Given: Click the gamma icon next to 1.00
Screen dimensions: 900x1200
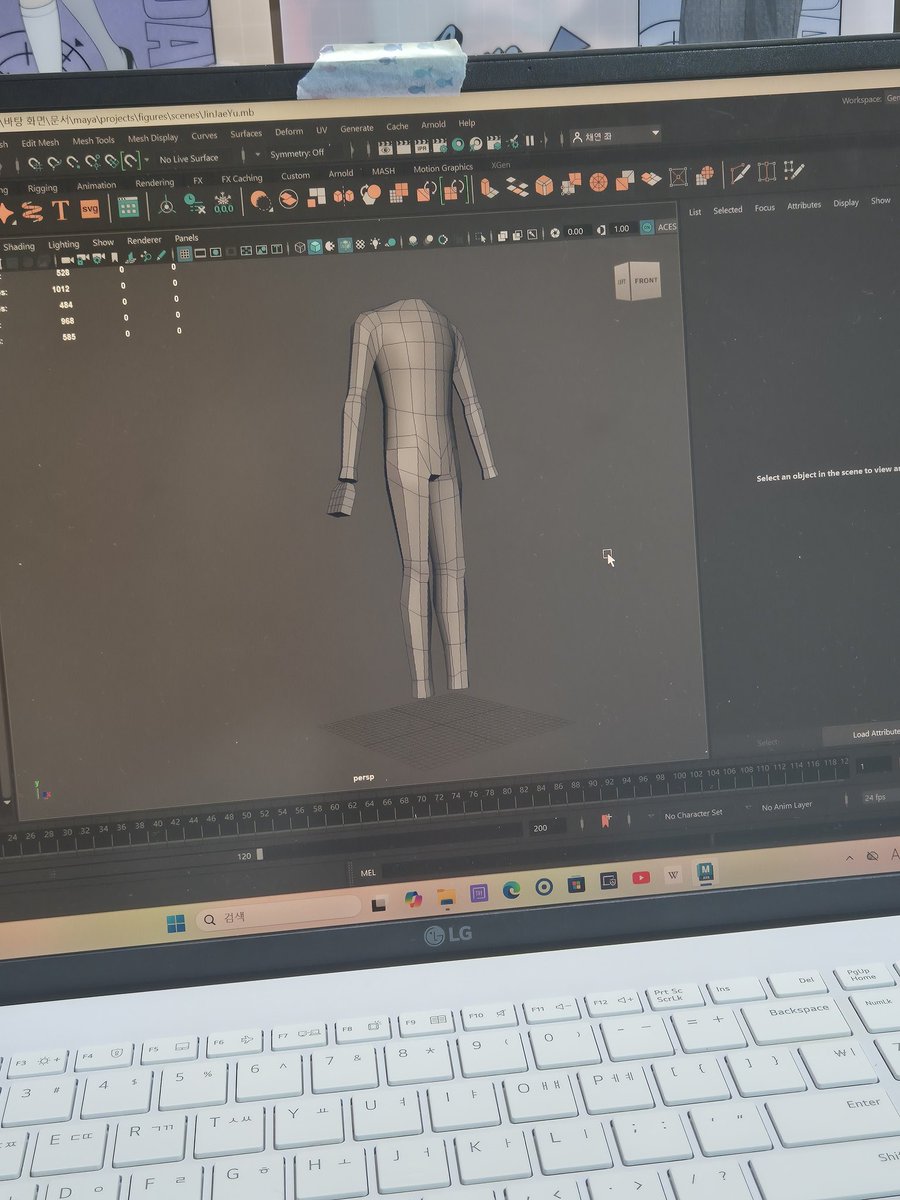Looking at the screenshot, I should 602,230.
